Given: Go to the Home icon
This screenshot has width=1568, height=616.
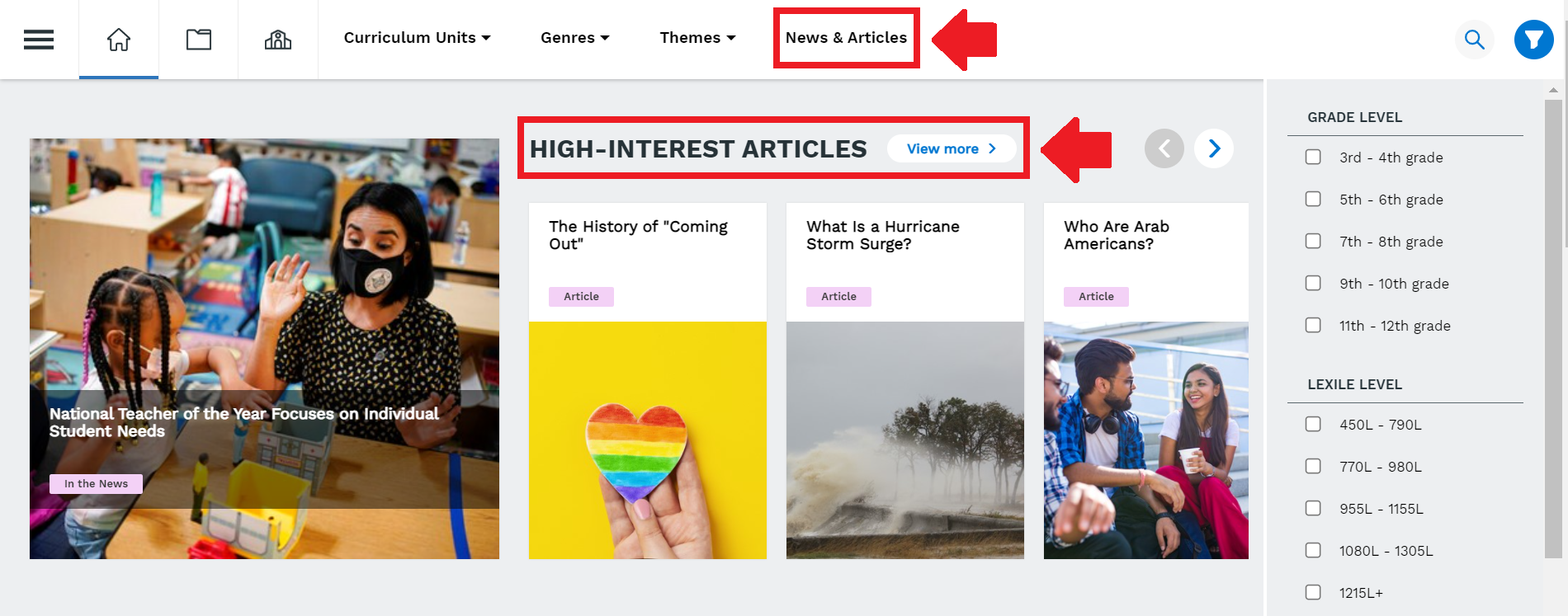Looking at the screenshot, I should pyautogui.click(x=119, y=40).
